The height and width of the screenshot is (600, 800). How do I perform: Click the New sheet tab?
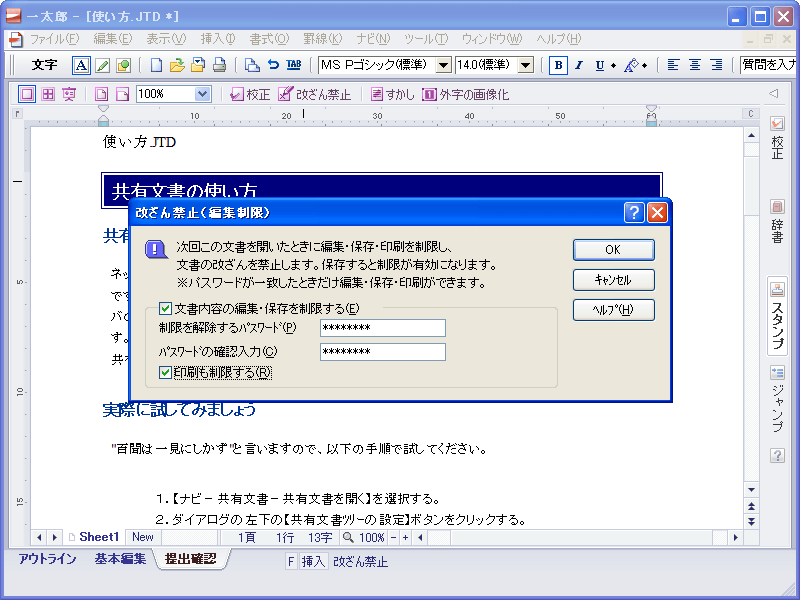click(142, 537)
